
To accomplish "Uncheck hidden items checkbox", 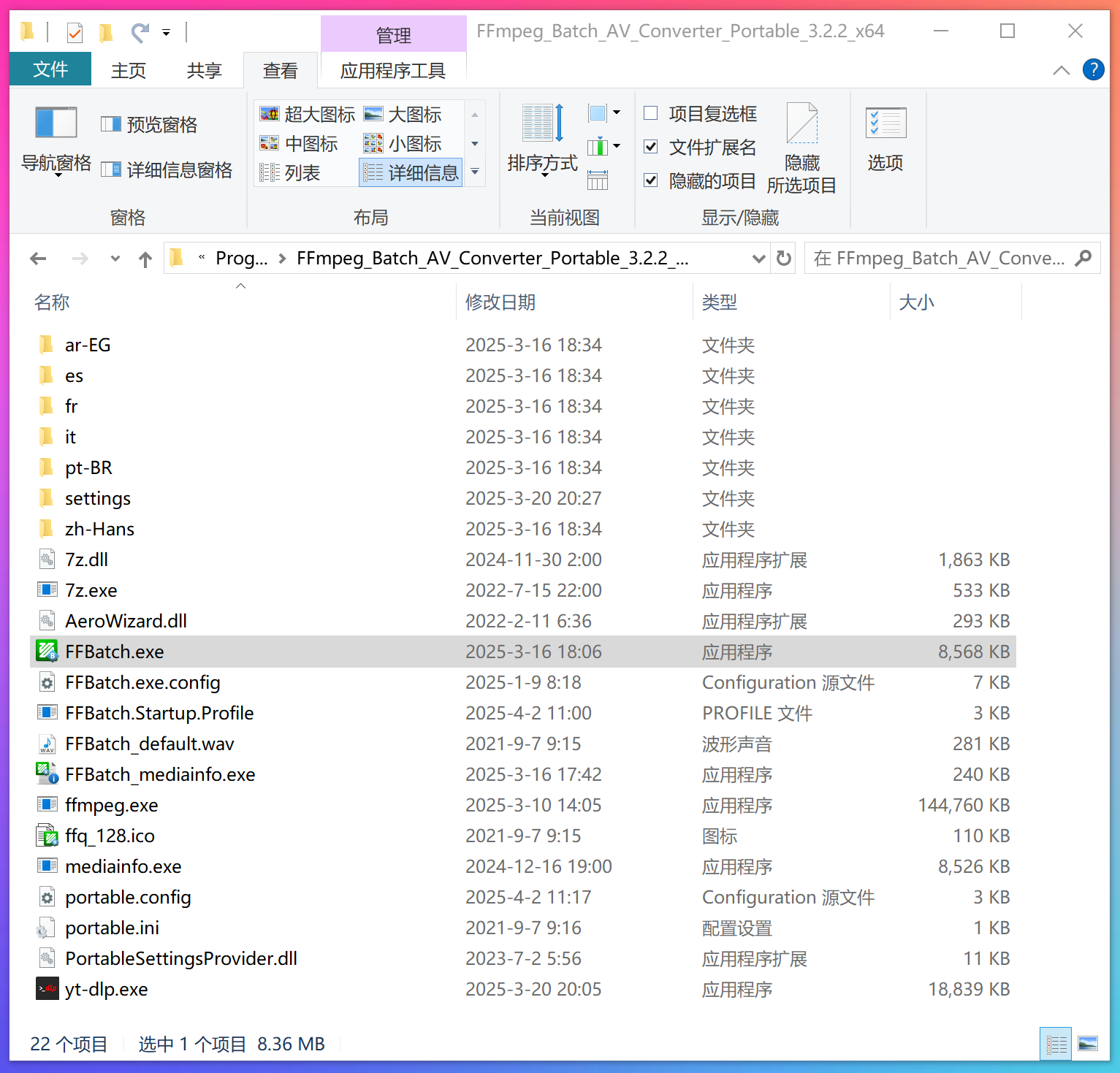I will click(651, 180).
